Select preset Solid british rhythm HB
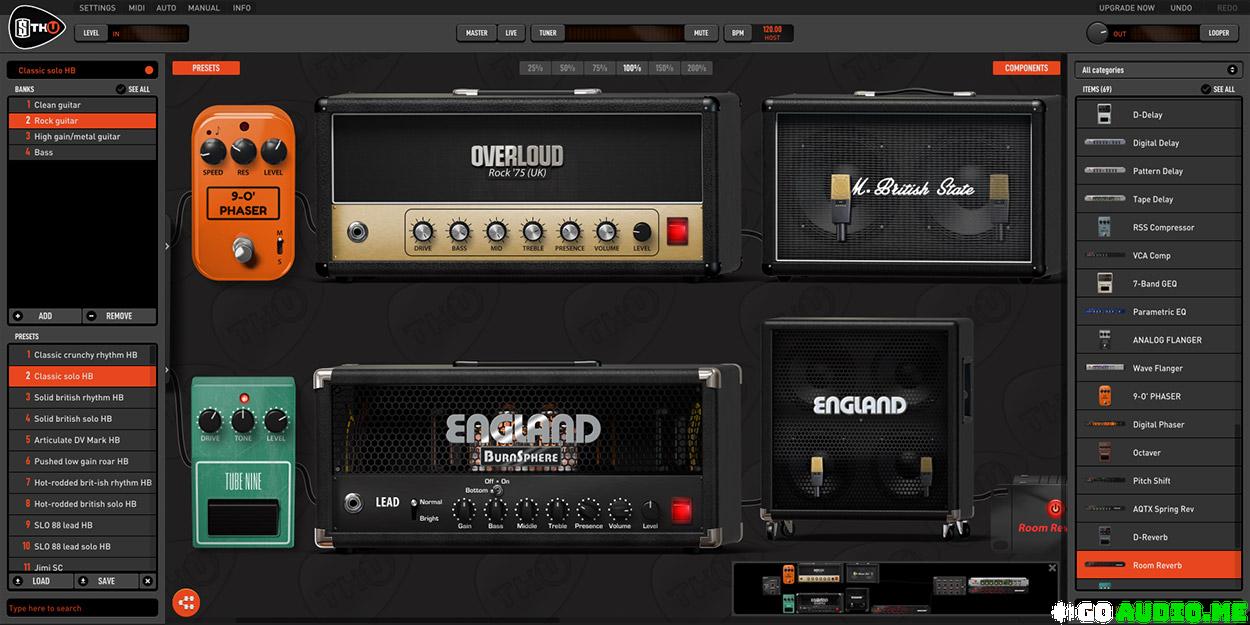The width and height of the screenshot is (1250, 625). click(82, 397)
